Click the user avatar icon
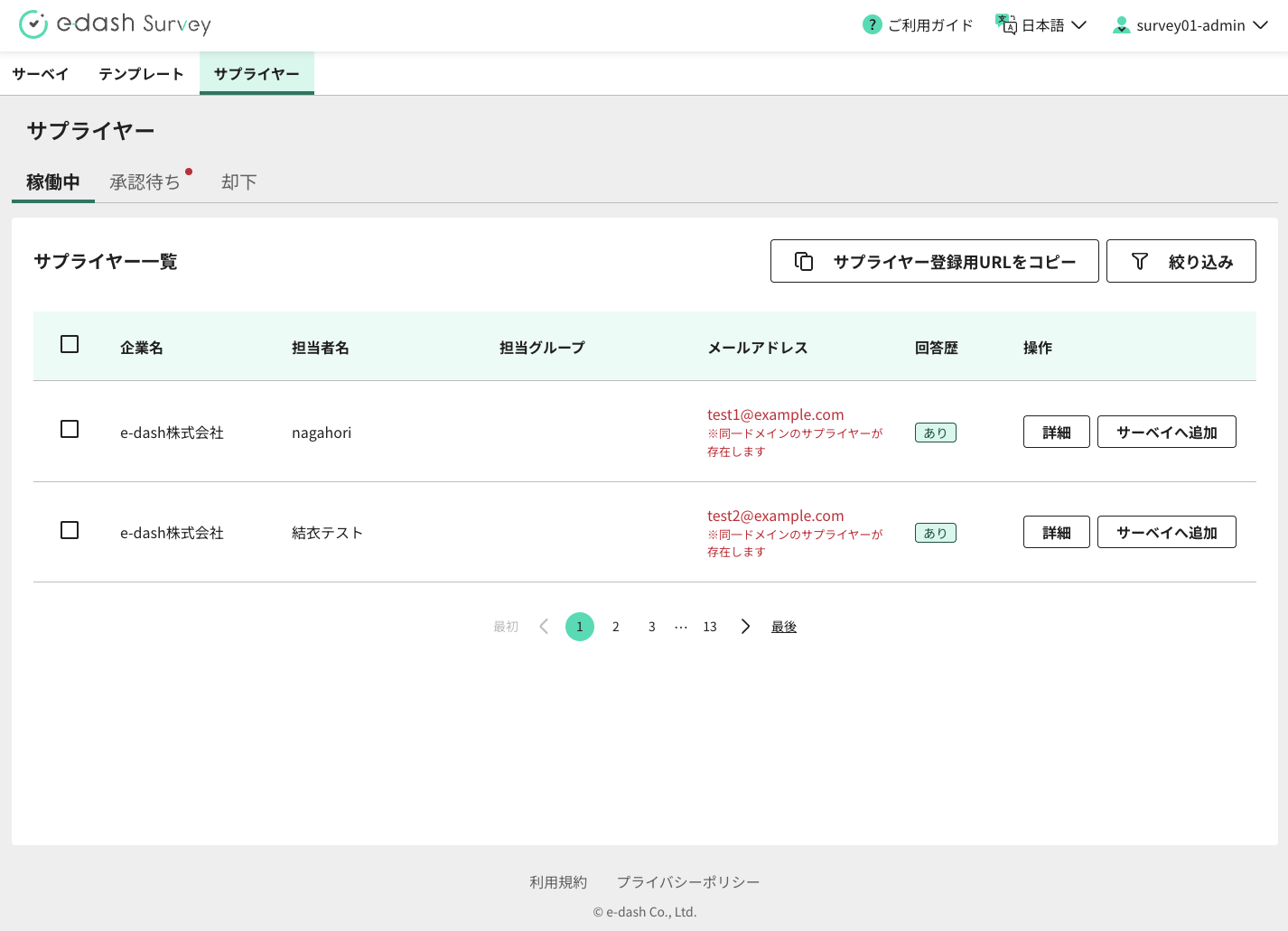 1121,25
